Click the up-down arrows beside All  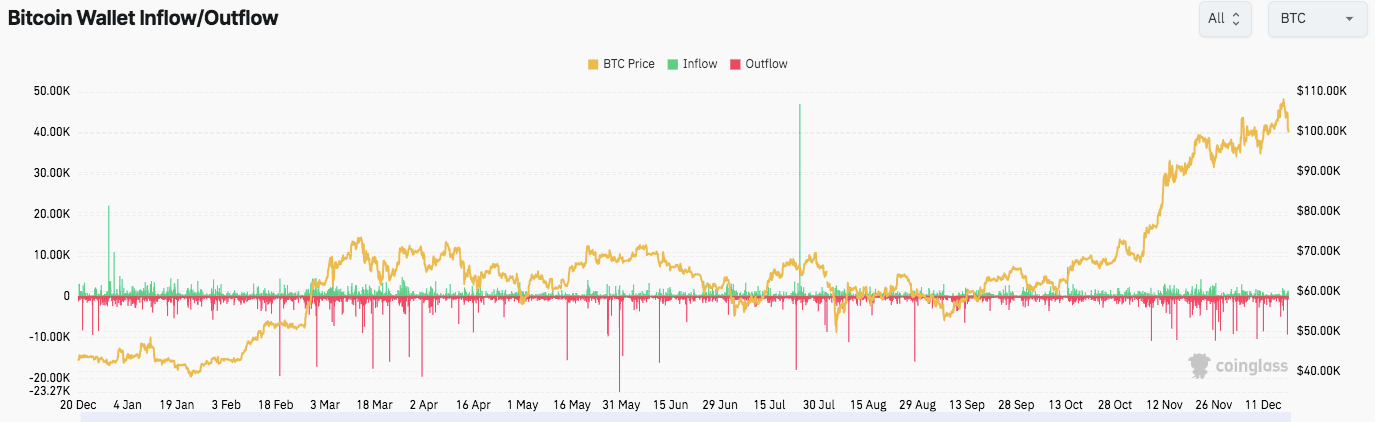pyautogui.click(x=1236, y=18)
